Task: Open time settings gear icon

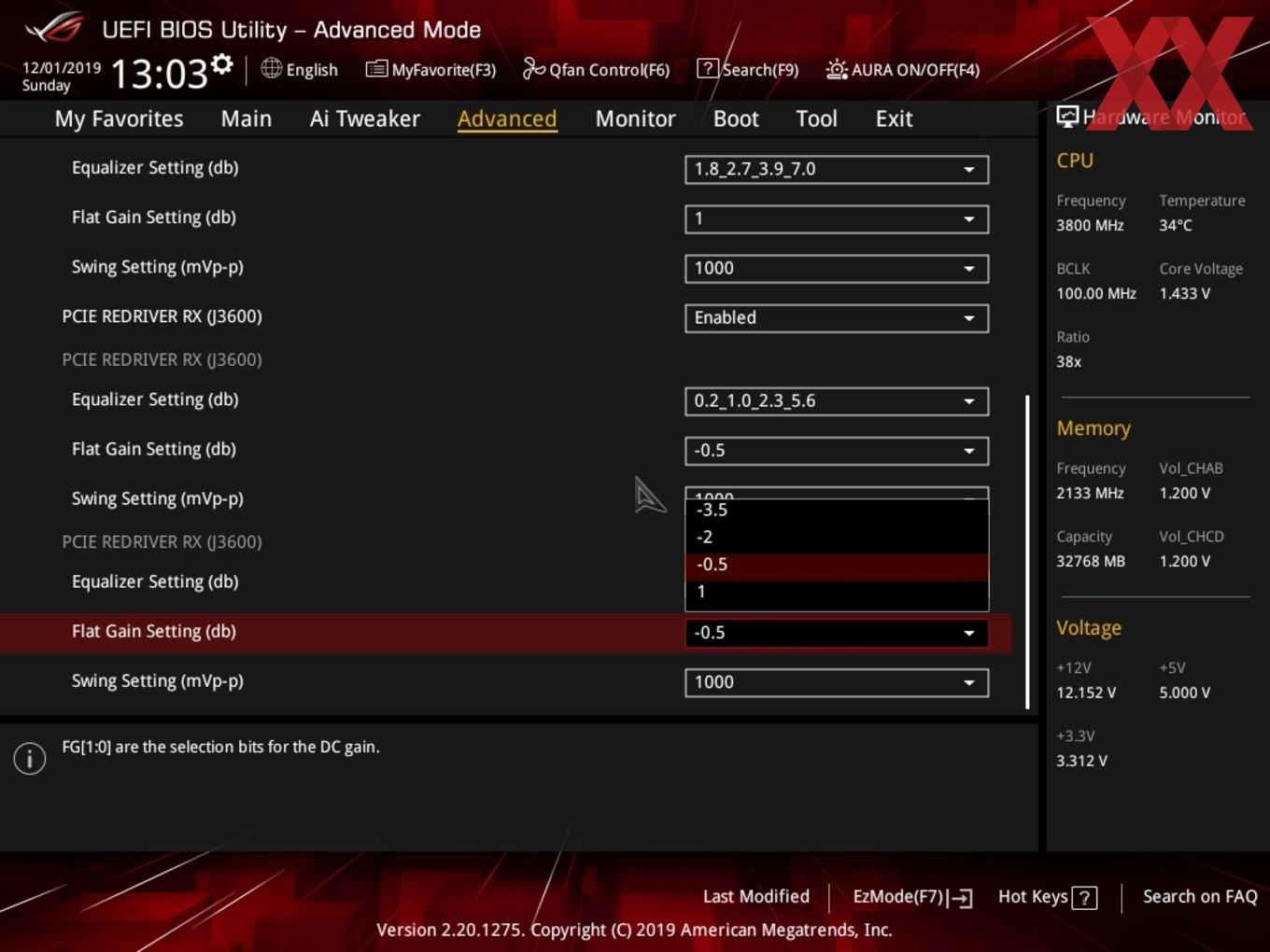Action: (x=221, y=64)
